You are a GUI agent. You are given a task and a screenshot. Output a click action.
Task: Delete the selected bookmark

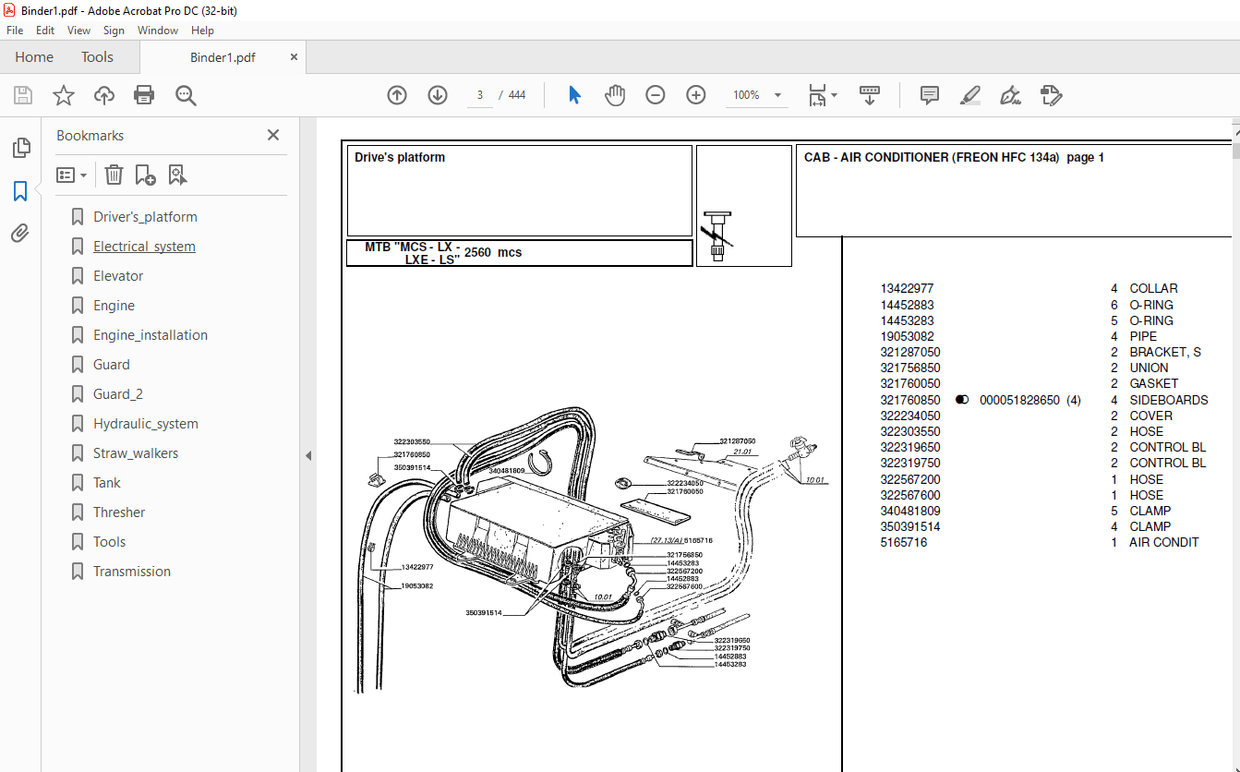(x=113, y=175)
